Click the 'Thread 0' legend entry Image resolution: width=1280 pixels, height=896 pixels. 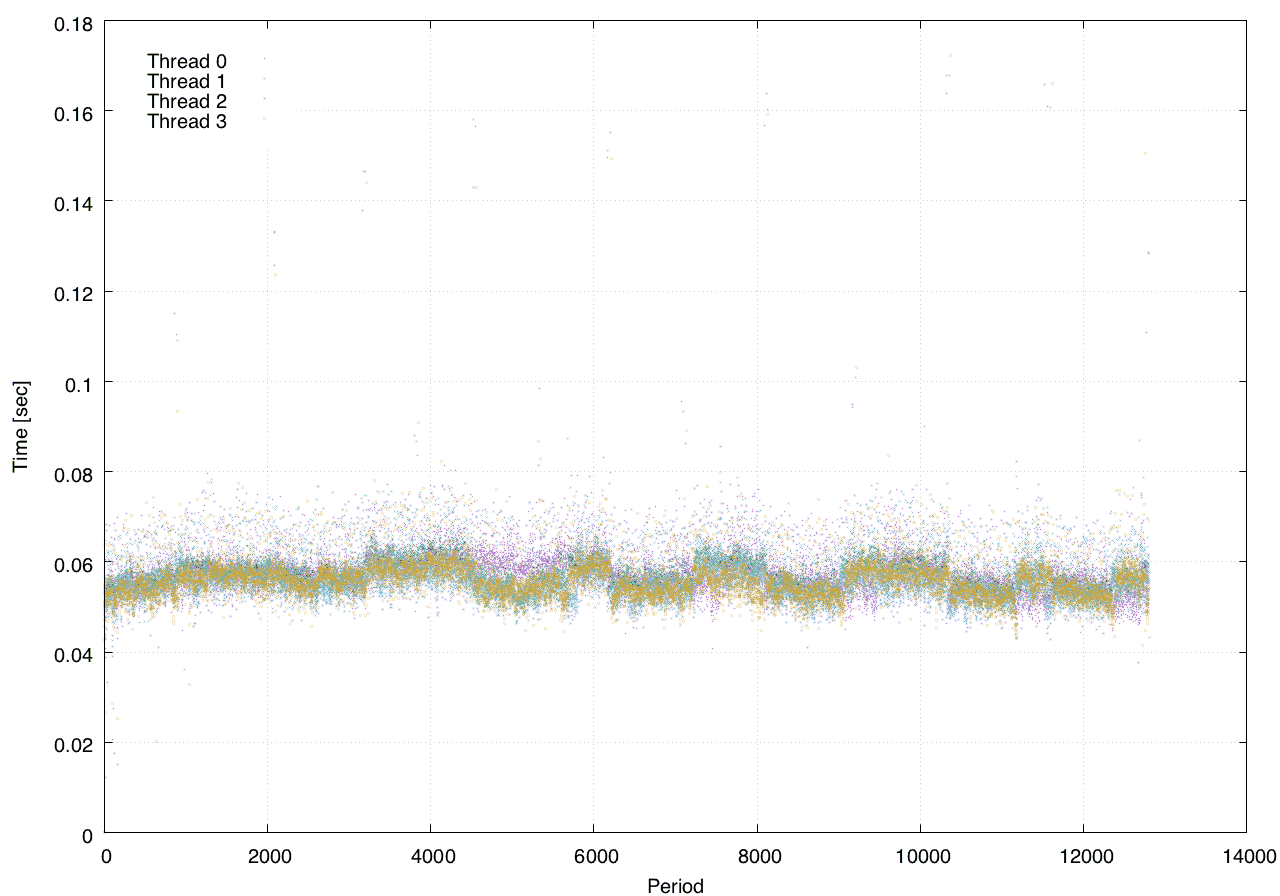(x=187, y=61)
